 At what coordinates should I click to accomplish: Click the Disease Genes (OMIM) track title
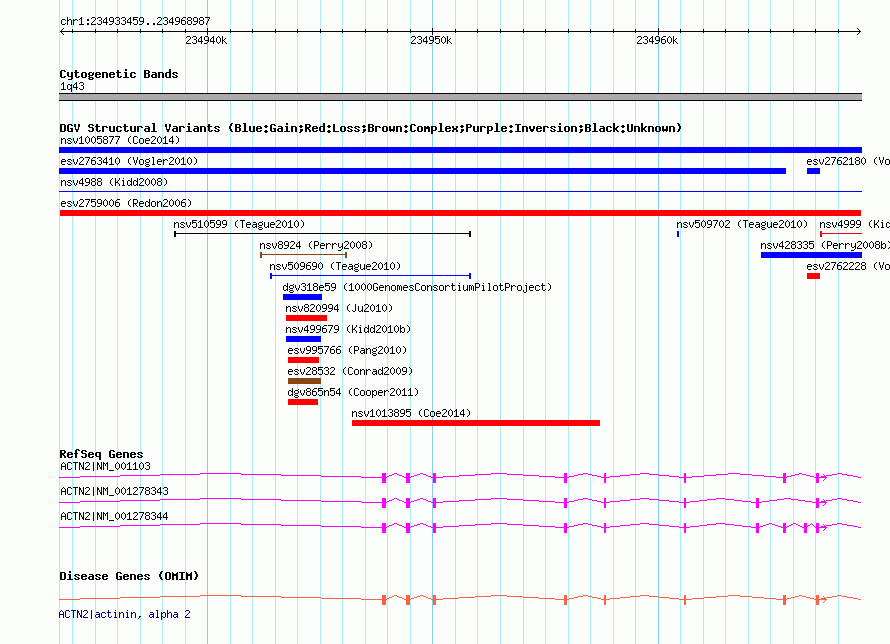[x=129, y=576]
